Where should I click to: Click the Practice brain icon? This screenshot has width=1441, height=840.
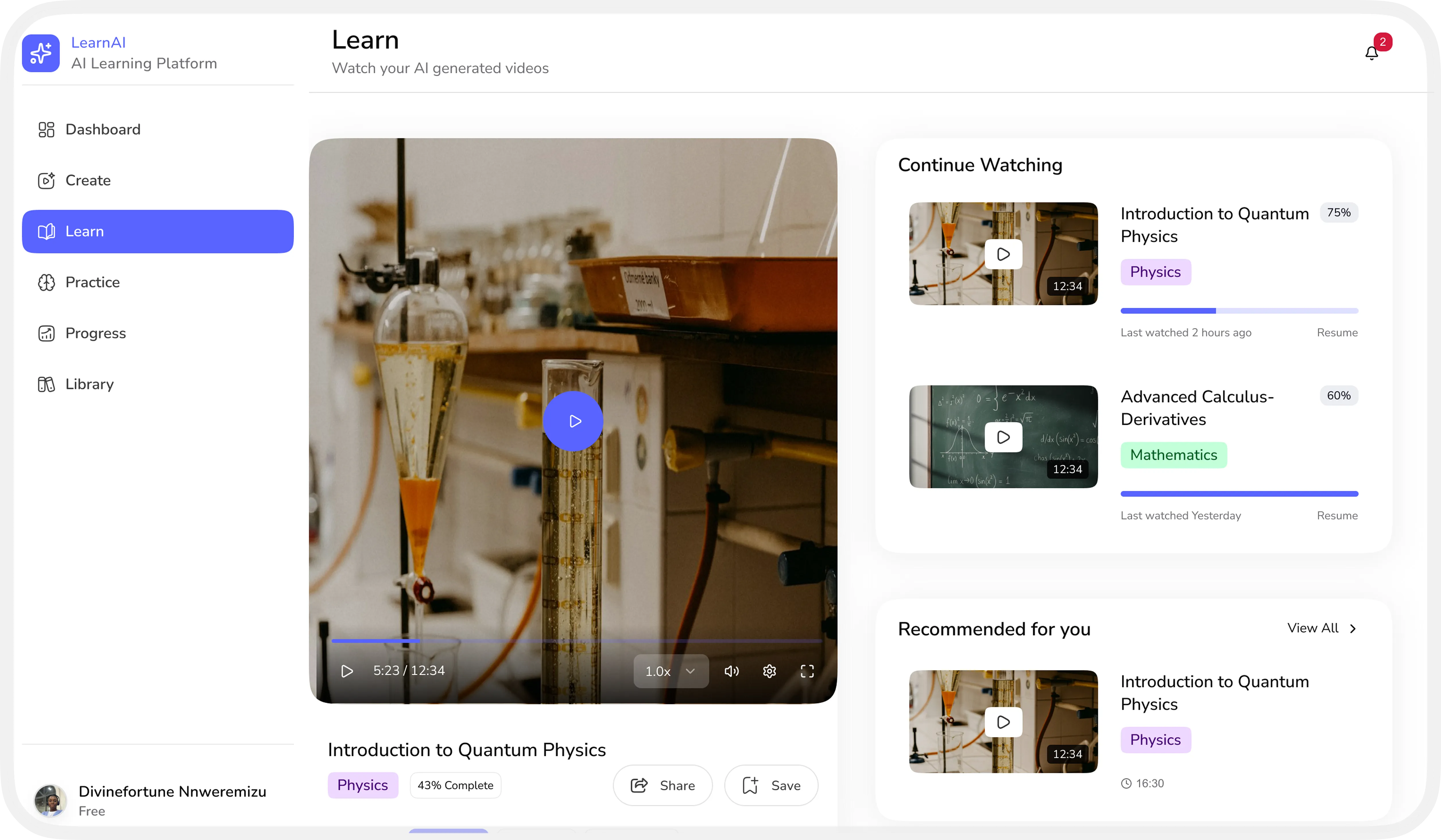[46, 282]
